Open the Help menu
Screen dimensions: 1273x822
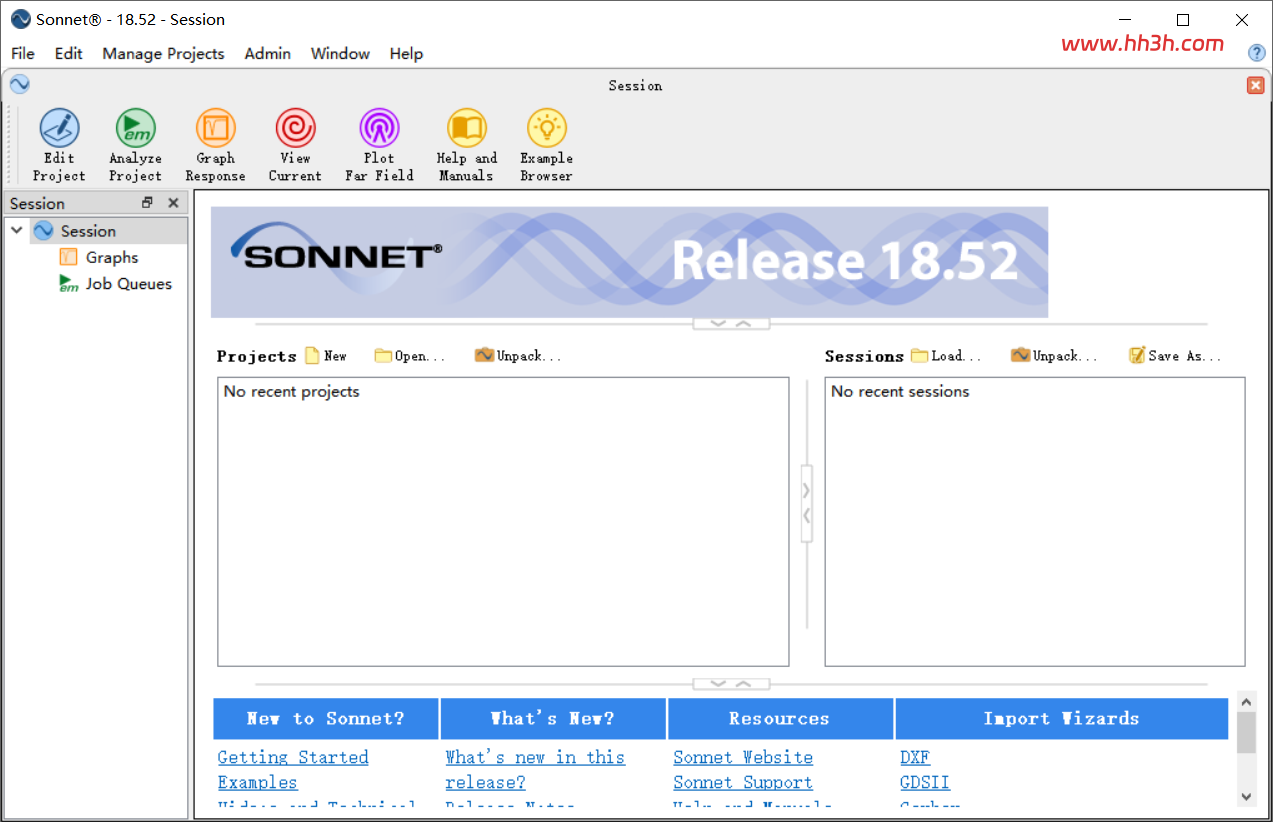[406, 54]
